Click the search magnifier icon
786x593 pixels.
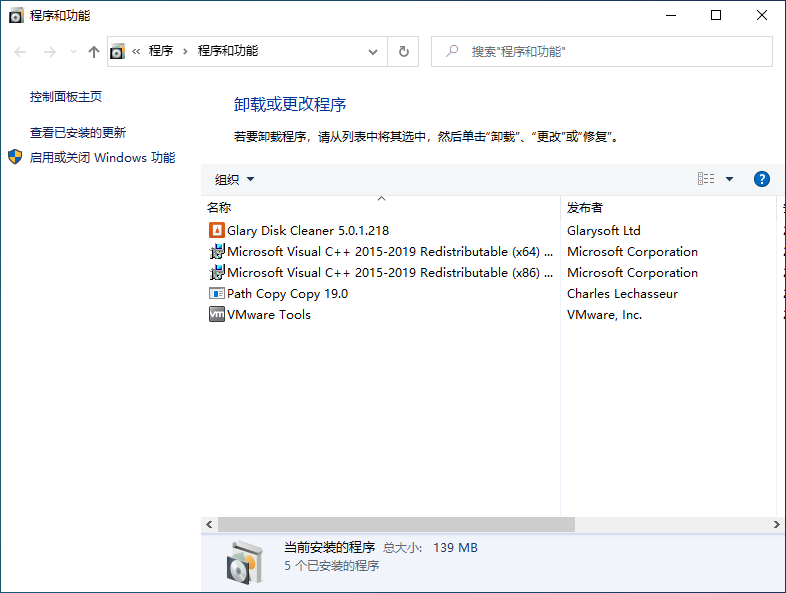tap(452, 51)
